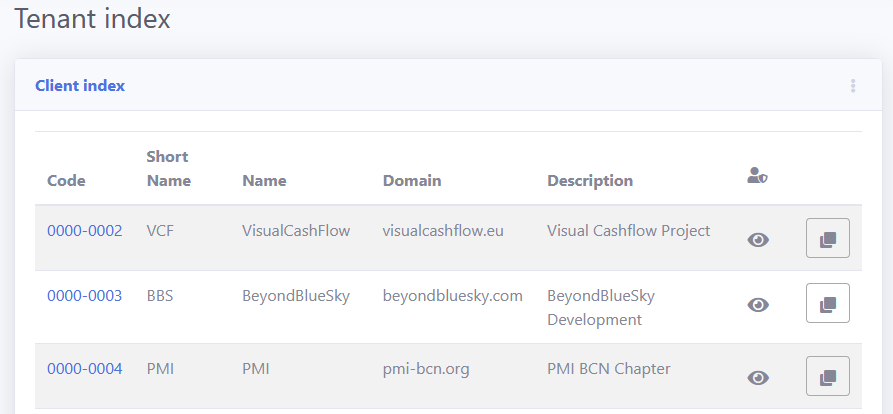The width and height of the screenshot is (893, 414).
Task: Click the Description column header
Action: [590, 181]
